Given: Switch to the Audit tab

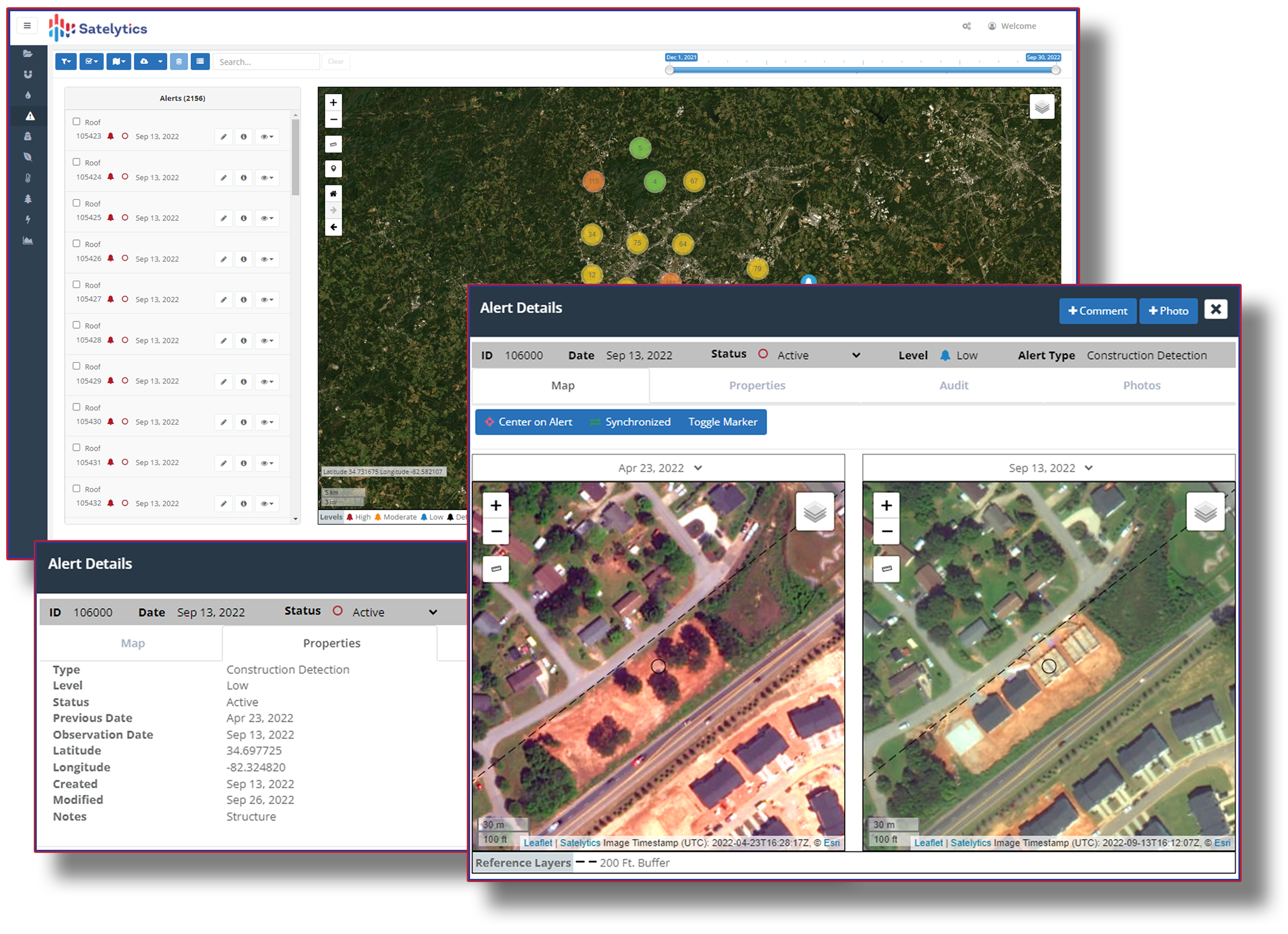Looking at the screenshot, I should (953, 386).
